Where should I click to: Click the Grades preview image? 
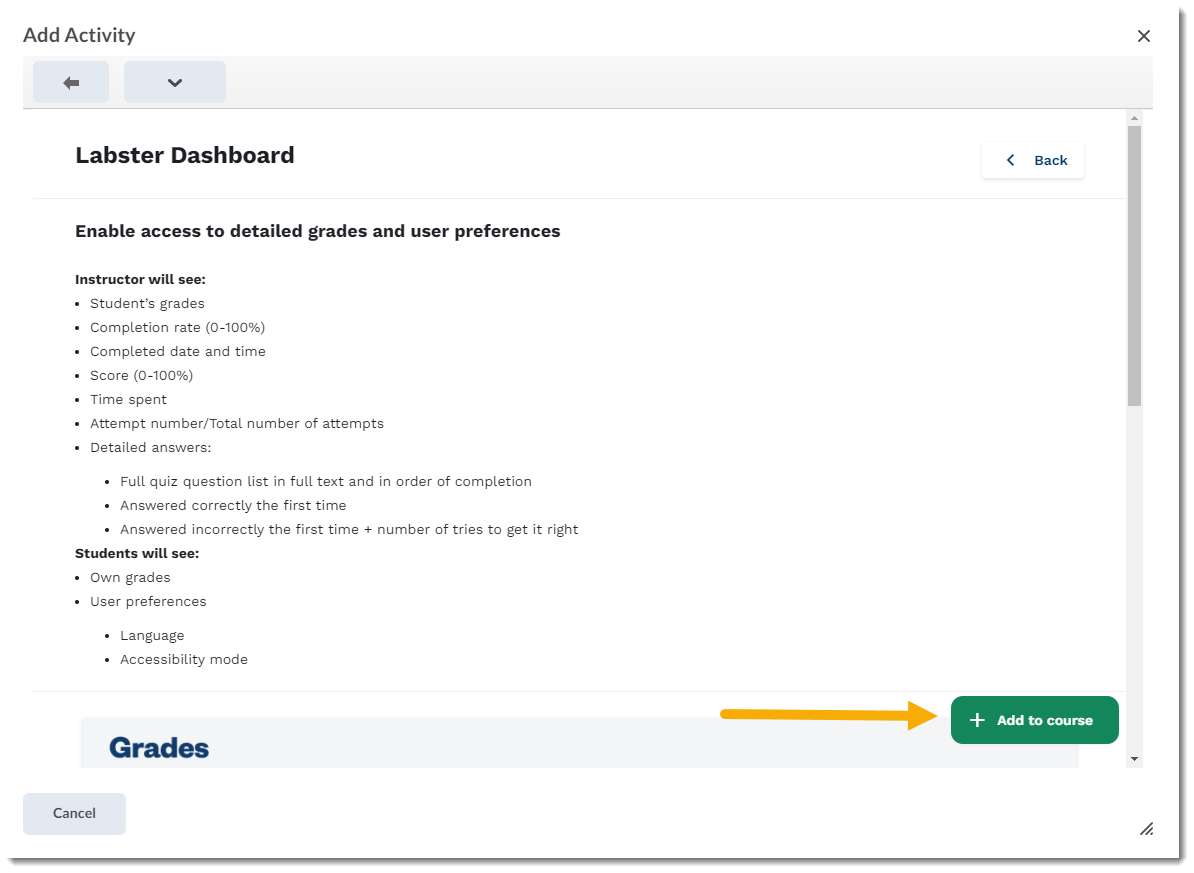(579, 743)
